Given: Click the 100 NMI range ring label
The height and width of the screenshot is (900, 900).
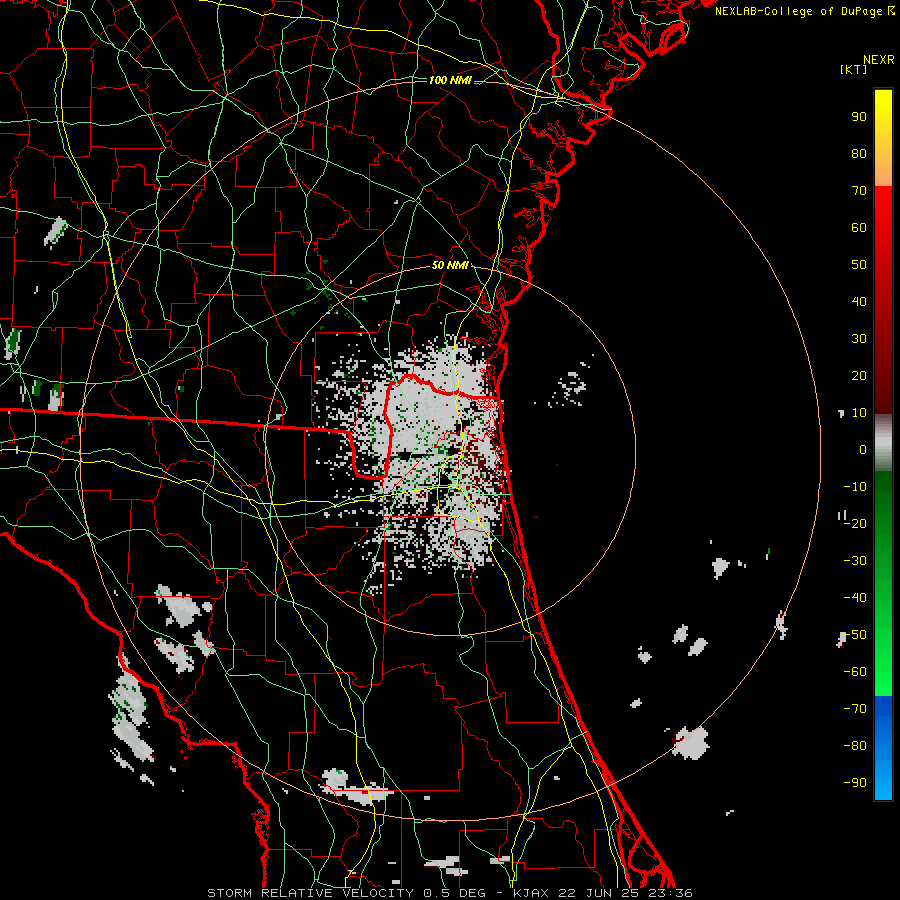Looking at the screenshot, I should pyautogui.click(x=450, y=80).
